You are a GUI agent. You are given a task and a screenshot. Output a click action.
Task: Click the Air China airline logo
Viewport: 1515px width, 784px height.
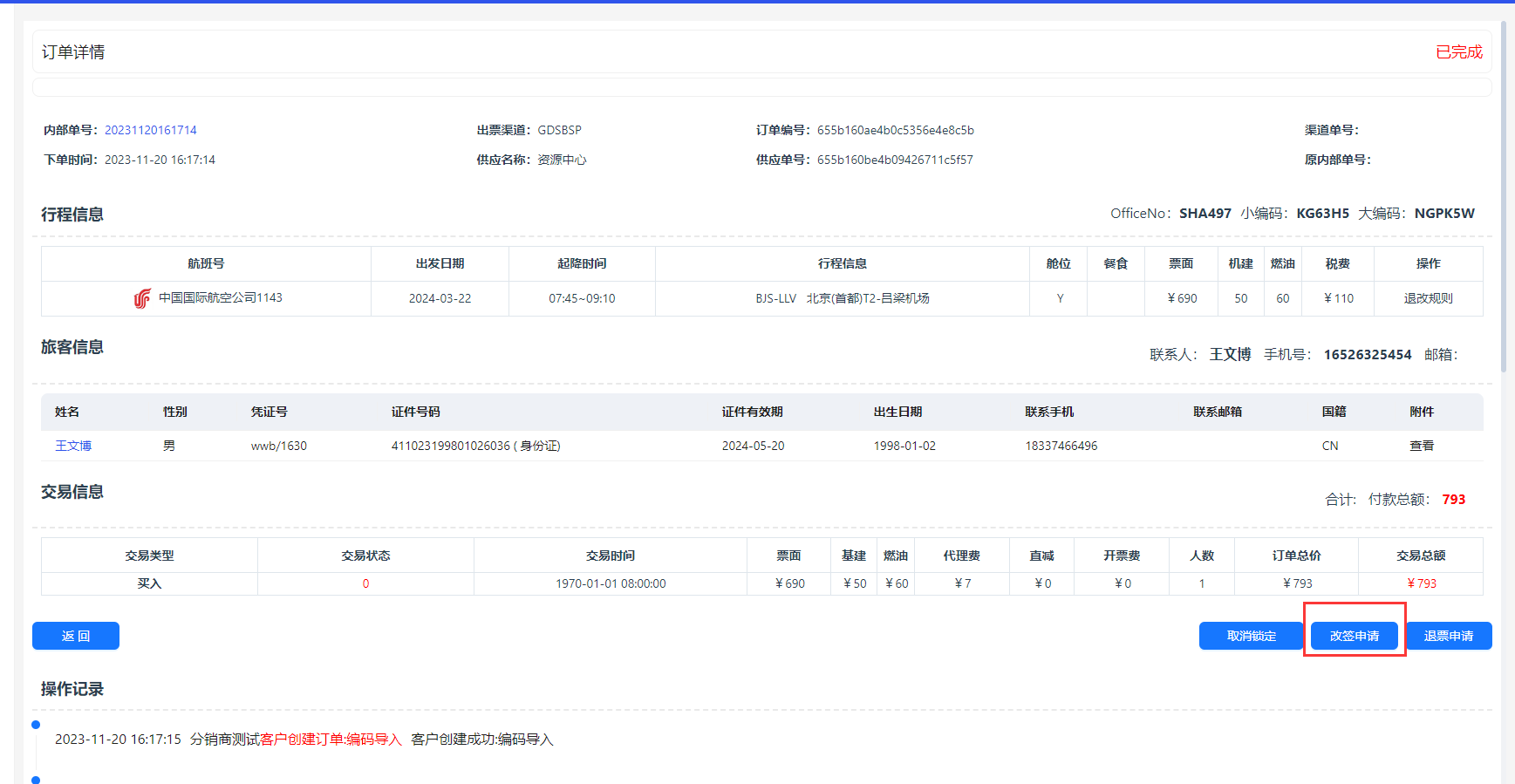click(x=142, y=299)
